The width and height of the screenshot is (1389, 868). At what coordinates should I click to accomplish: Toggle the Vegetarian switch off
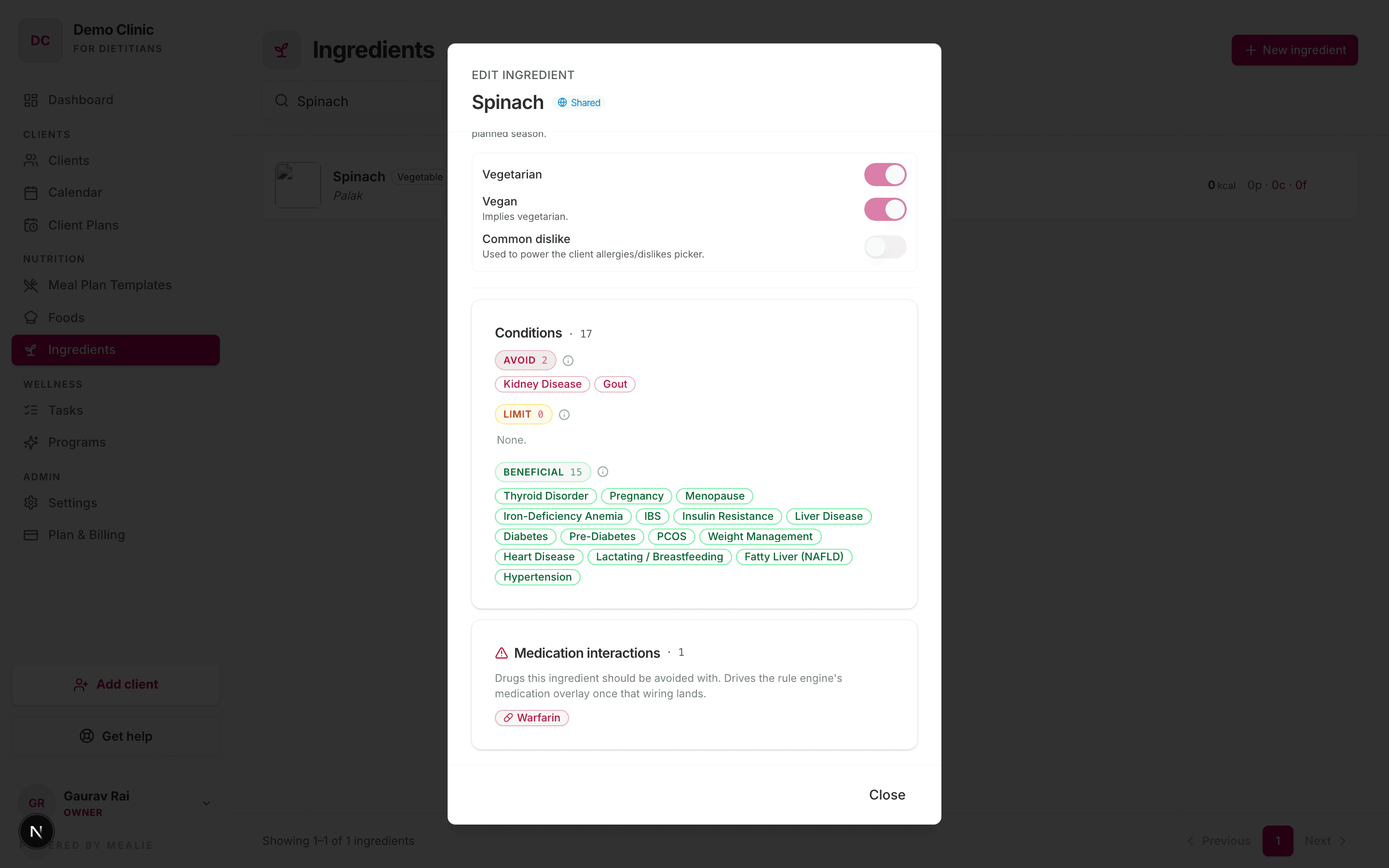click(885, 175)
